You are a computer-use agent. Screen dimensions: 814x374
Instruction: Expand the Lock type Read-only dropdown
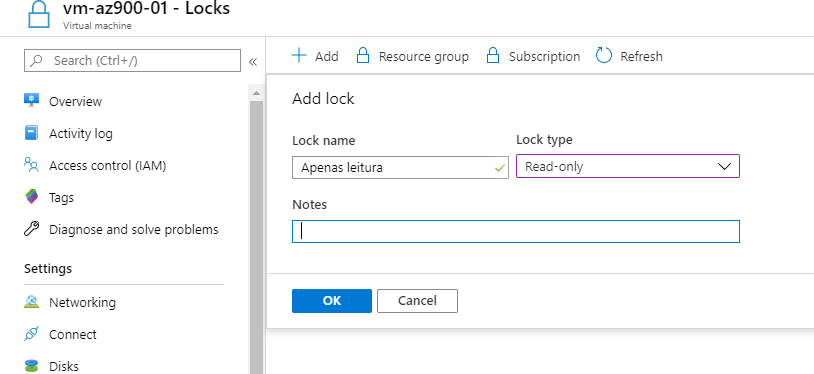[628, 166]
